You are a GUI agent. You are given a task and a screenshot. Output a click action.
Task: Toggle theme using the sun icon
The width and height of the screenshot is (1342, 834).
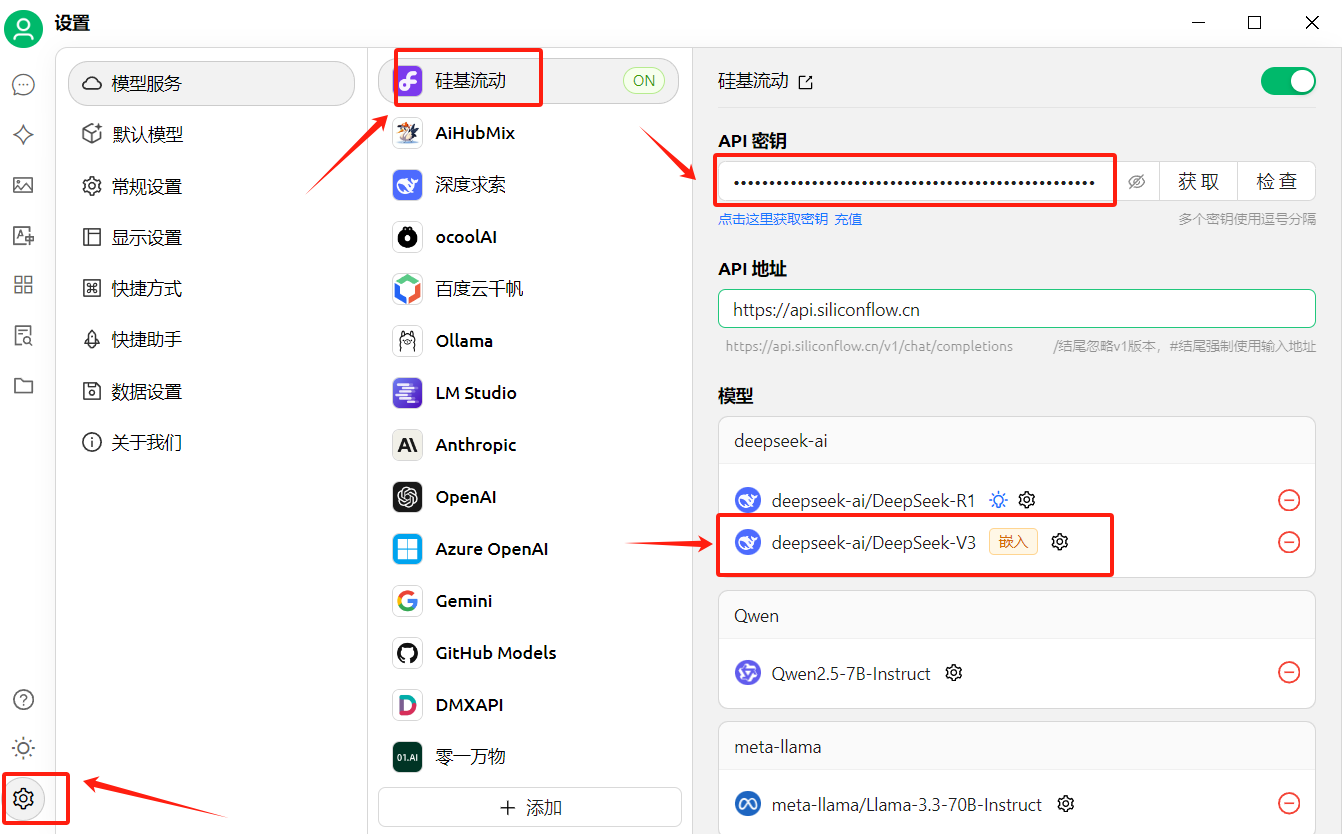click(x=23, y=748)
